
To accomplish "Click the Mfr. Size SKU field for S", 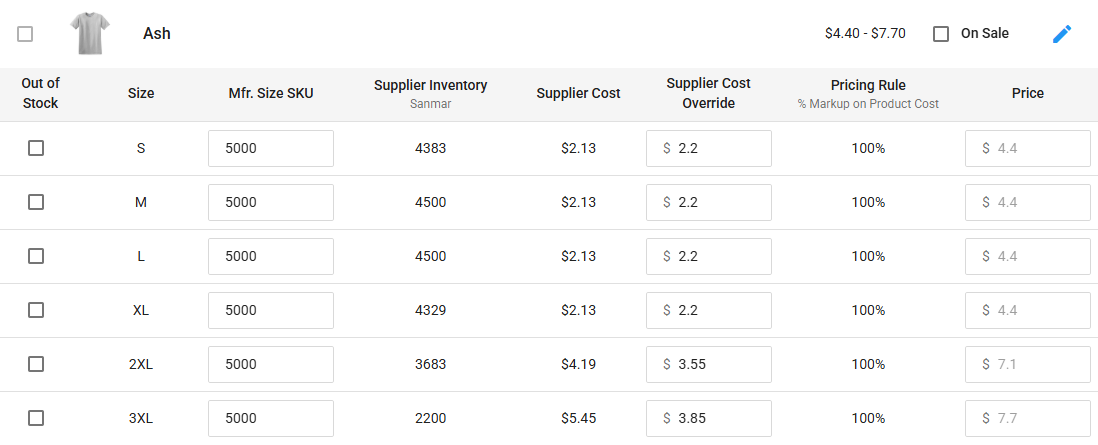I will (270, 148).
